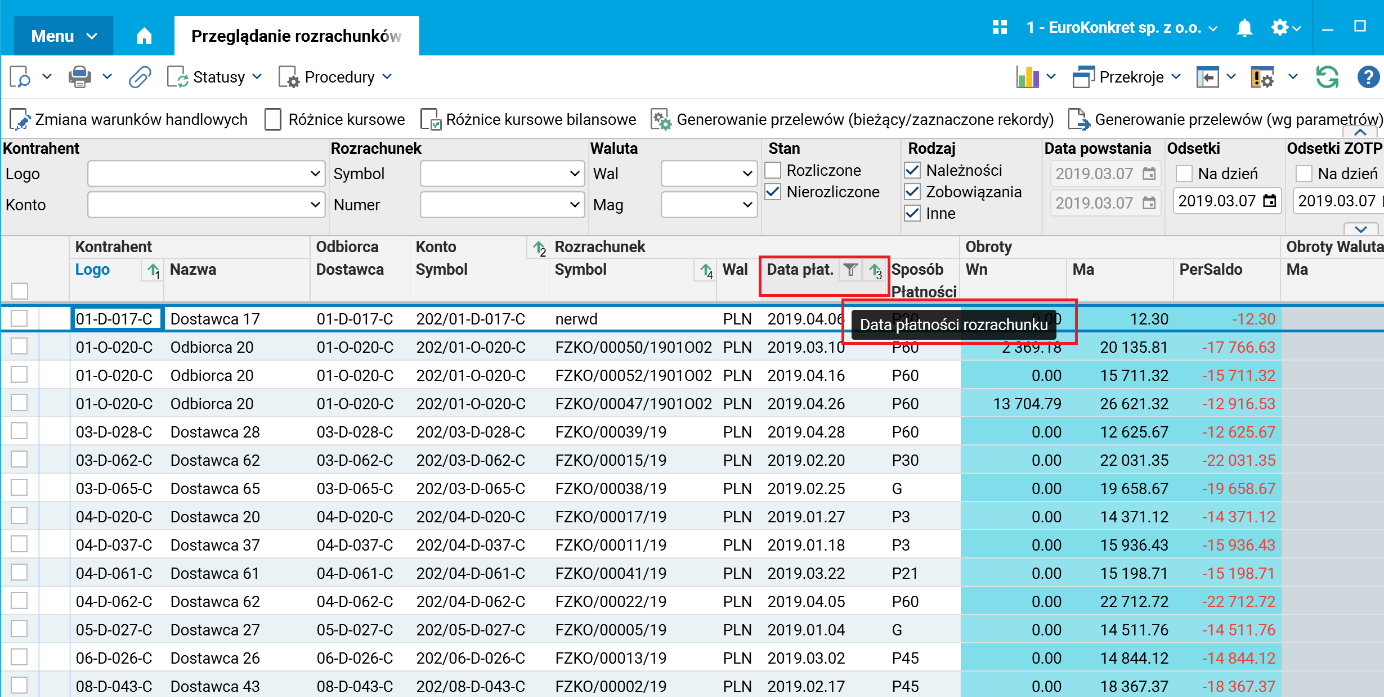Viewport: 1384px width, 697px height.
Task: Select the Przeglądanie rozrachunków tab
Action: 296,36
